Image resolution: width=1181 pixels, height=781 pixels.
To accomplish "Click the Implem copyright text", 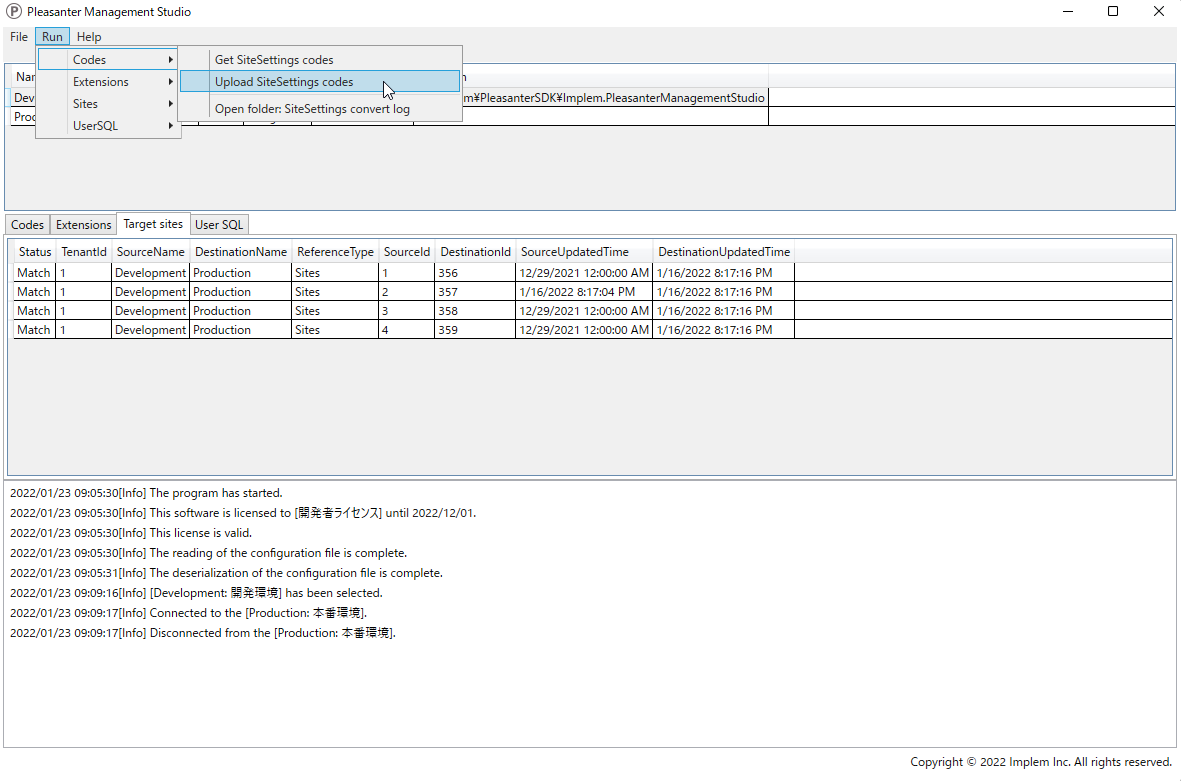I will click(1041, 762).
